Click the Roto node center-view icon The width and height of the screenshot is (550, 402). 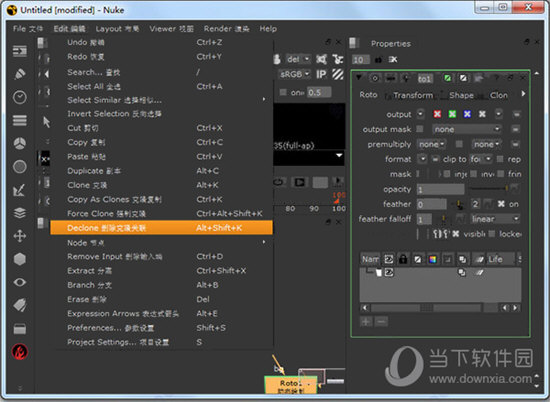375,78
